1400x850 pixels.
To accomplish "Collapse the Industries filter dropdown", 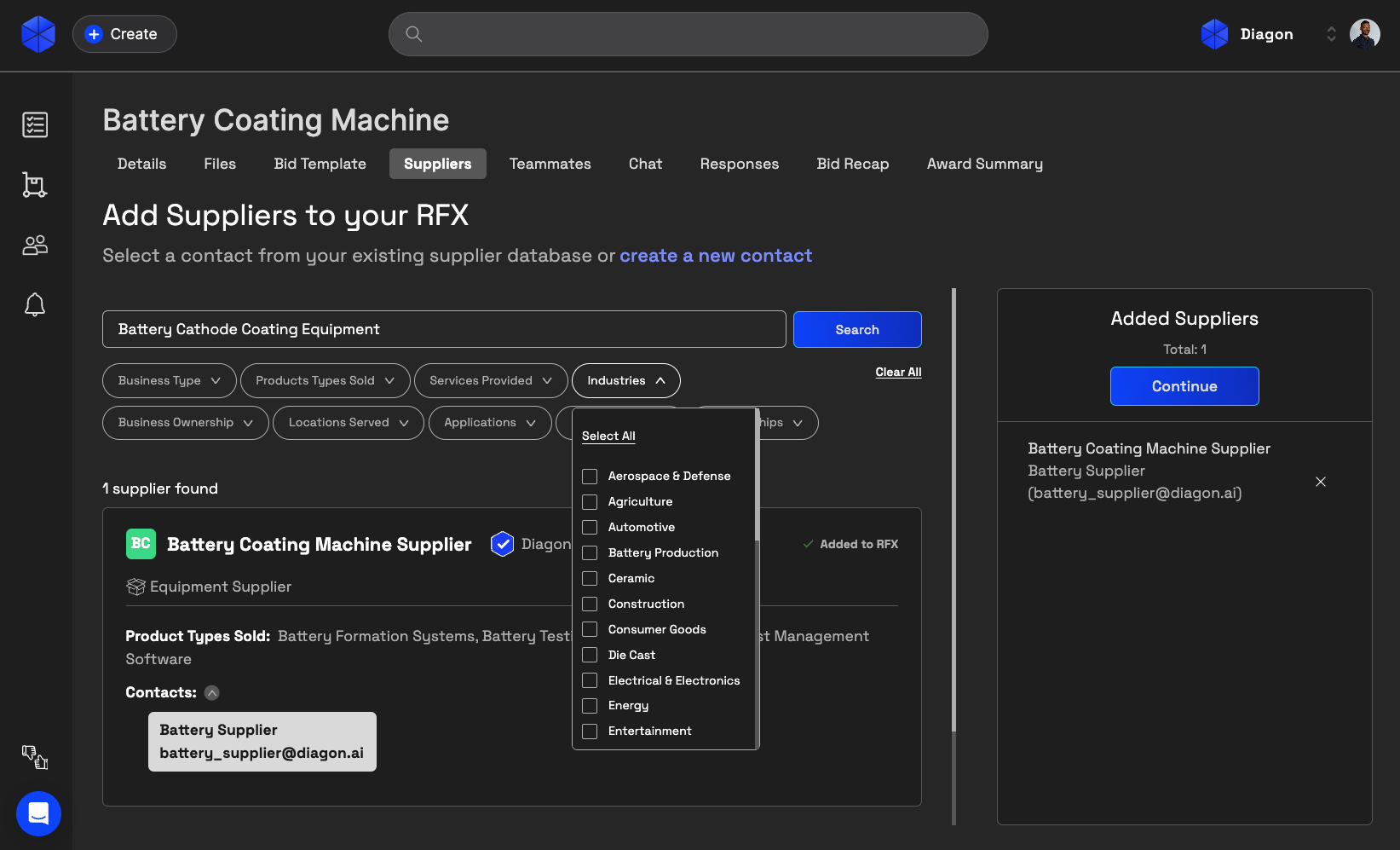I will tap(625, 380).
